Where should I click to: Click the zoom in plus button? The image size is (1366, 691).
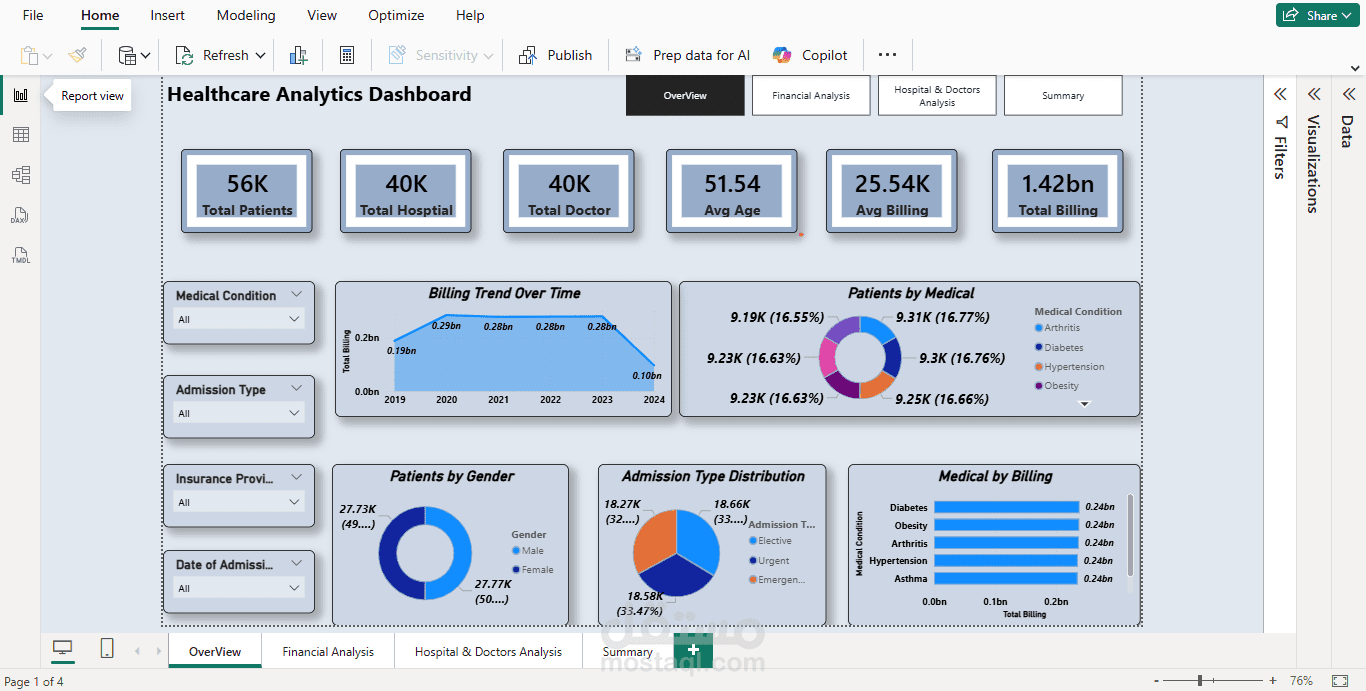pos(1273,681)
